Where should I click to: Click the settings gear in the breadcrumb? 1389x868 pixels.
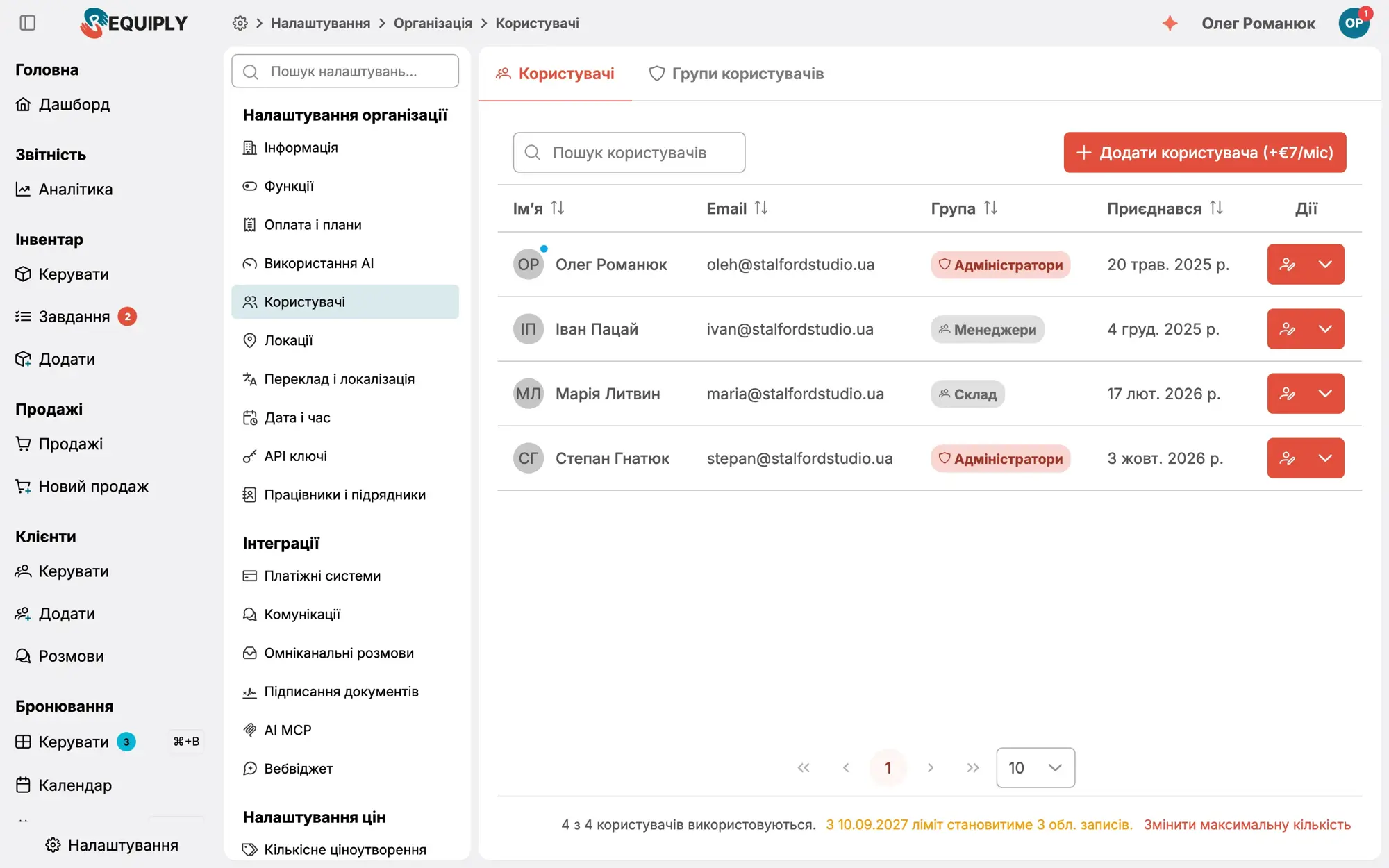pos(240,23)
